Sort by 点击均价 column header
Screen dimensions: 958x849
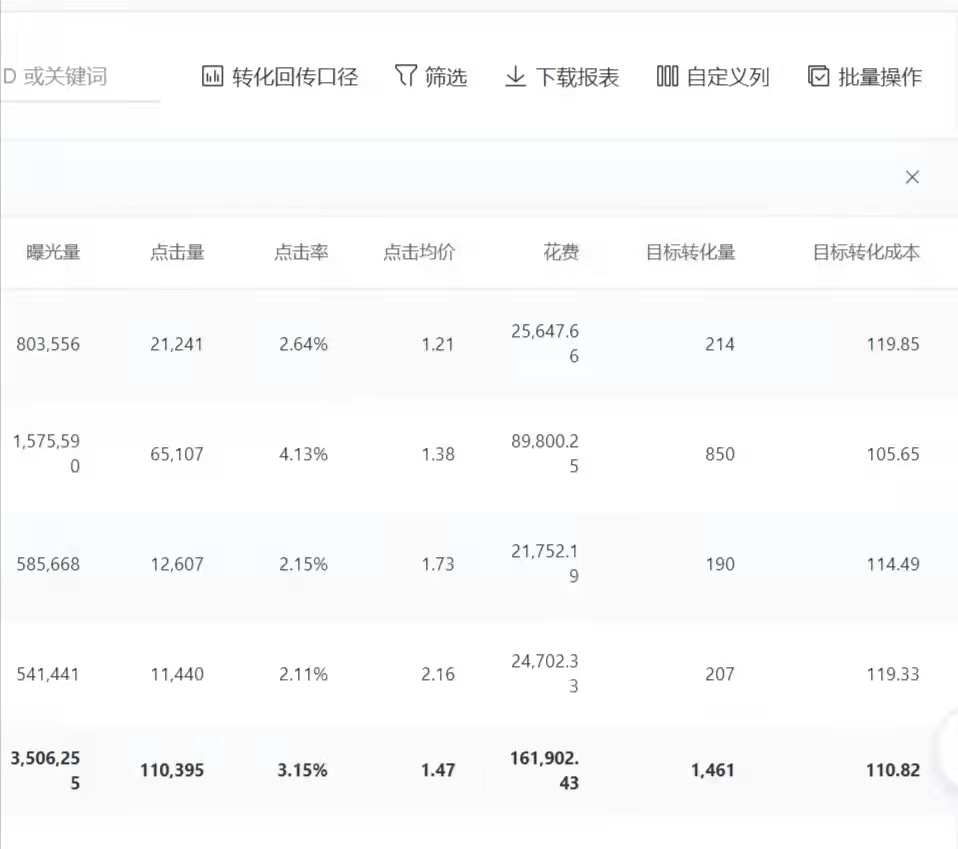(x=419, y=252)
